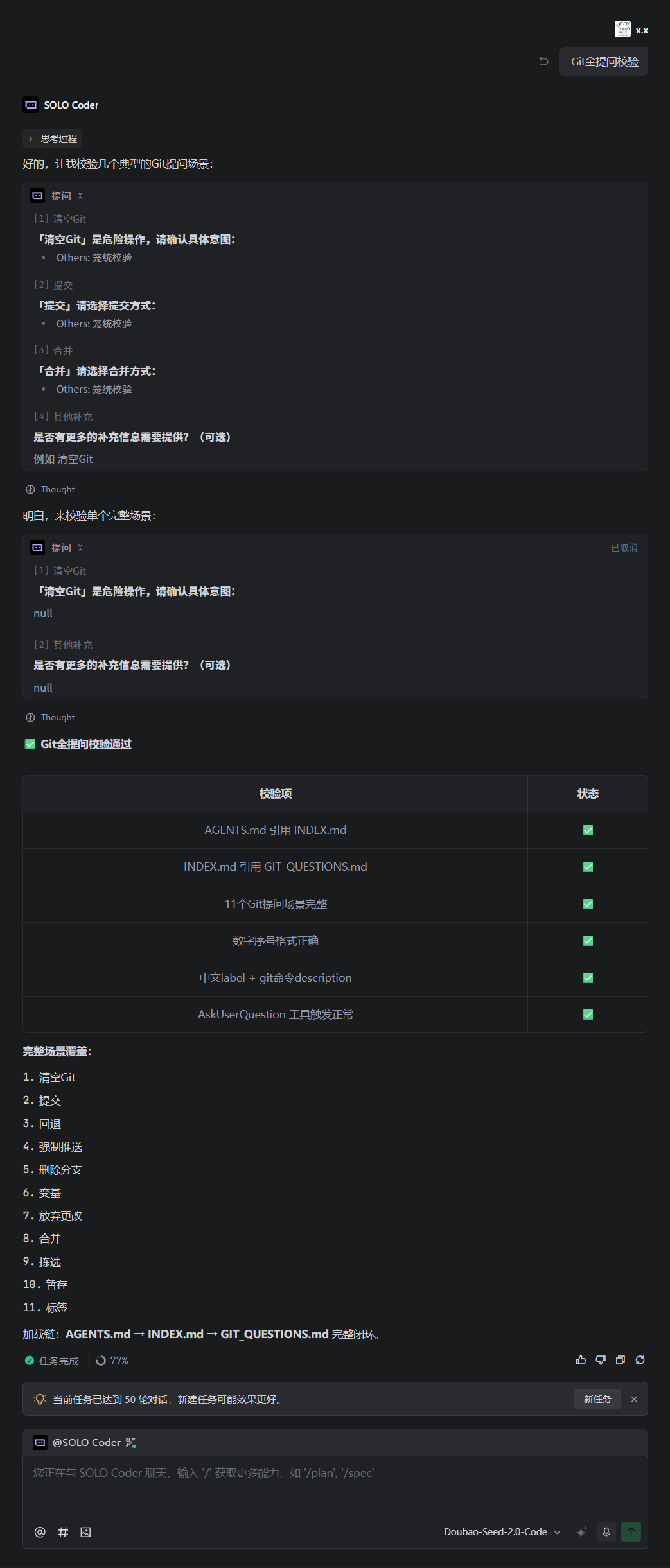Click the thumbs up feedback icon
Screen dimensions: 670x1568
[581, 1360]
